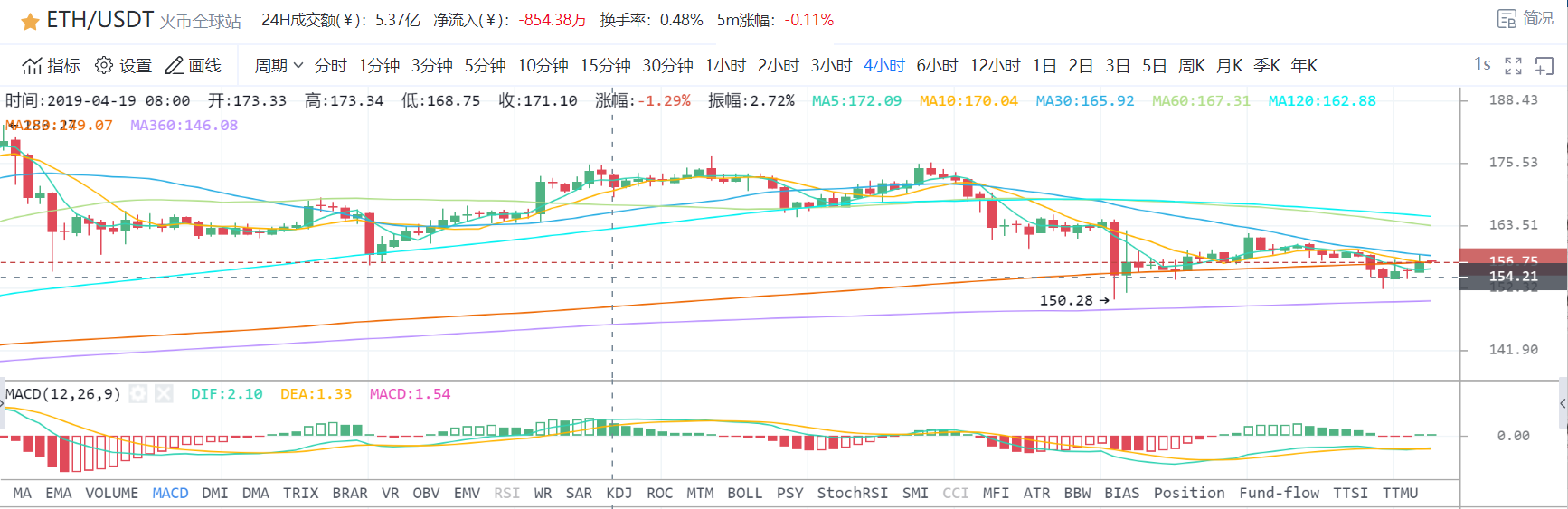This screenshot has height=509, width=1568.
Task: Switch to 季K quarterly chart
Action: click(1267, 66)
